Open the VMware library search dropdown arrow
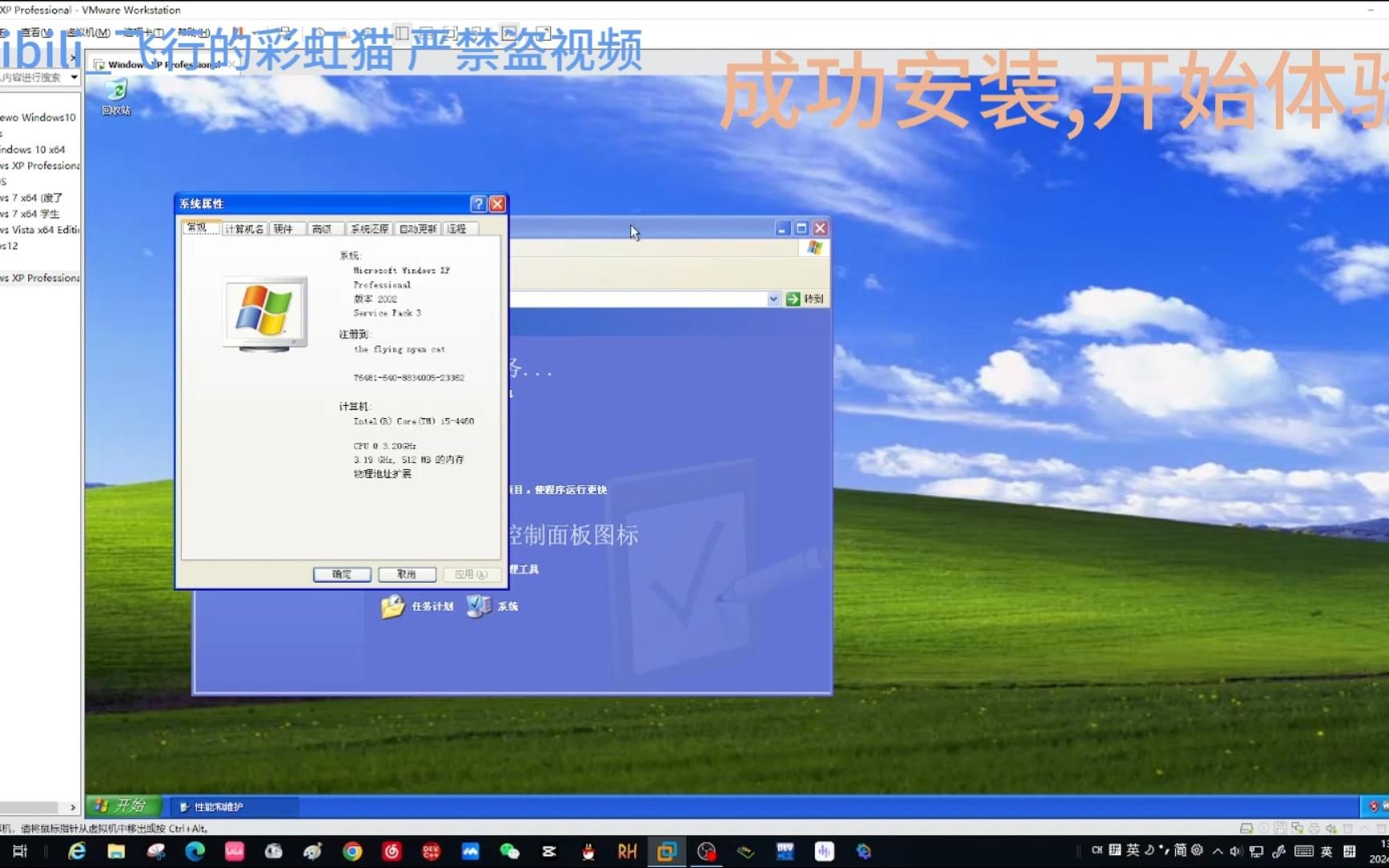This screenshot has height=868, width=1389. tap(74, 78)
